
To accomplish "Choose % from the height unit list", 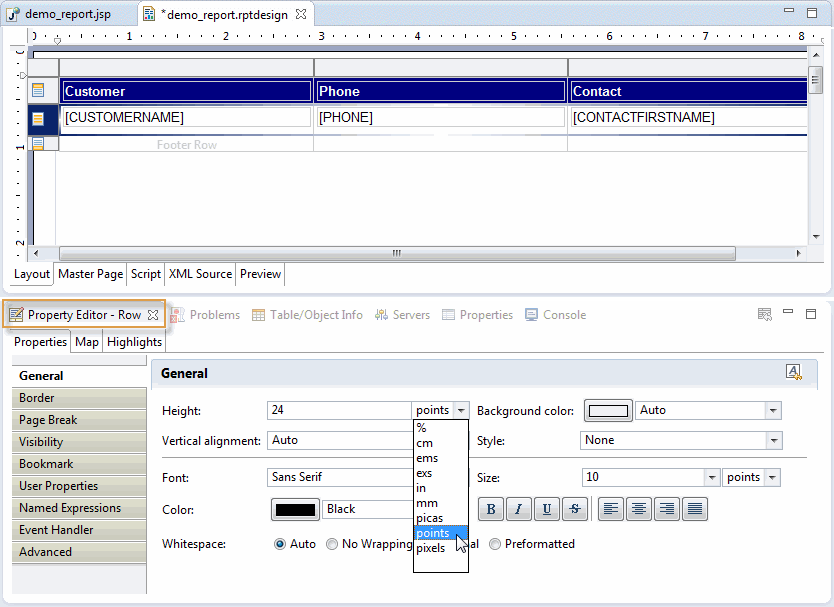I will 440,428.
